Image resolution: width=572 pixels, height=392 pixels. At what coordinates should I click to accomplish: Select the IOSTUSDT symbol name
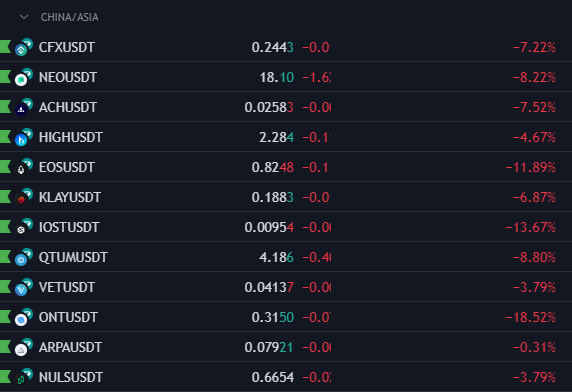click(69, 227)
